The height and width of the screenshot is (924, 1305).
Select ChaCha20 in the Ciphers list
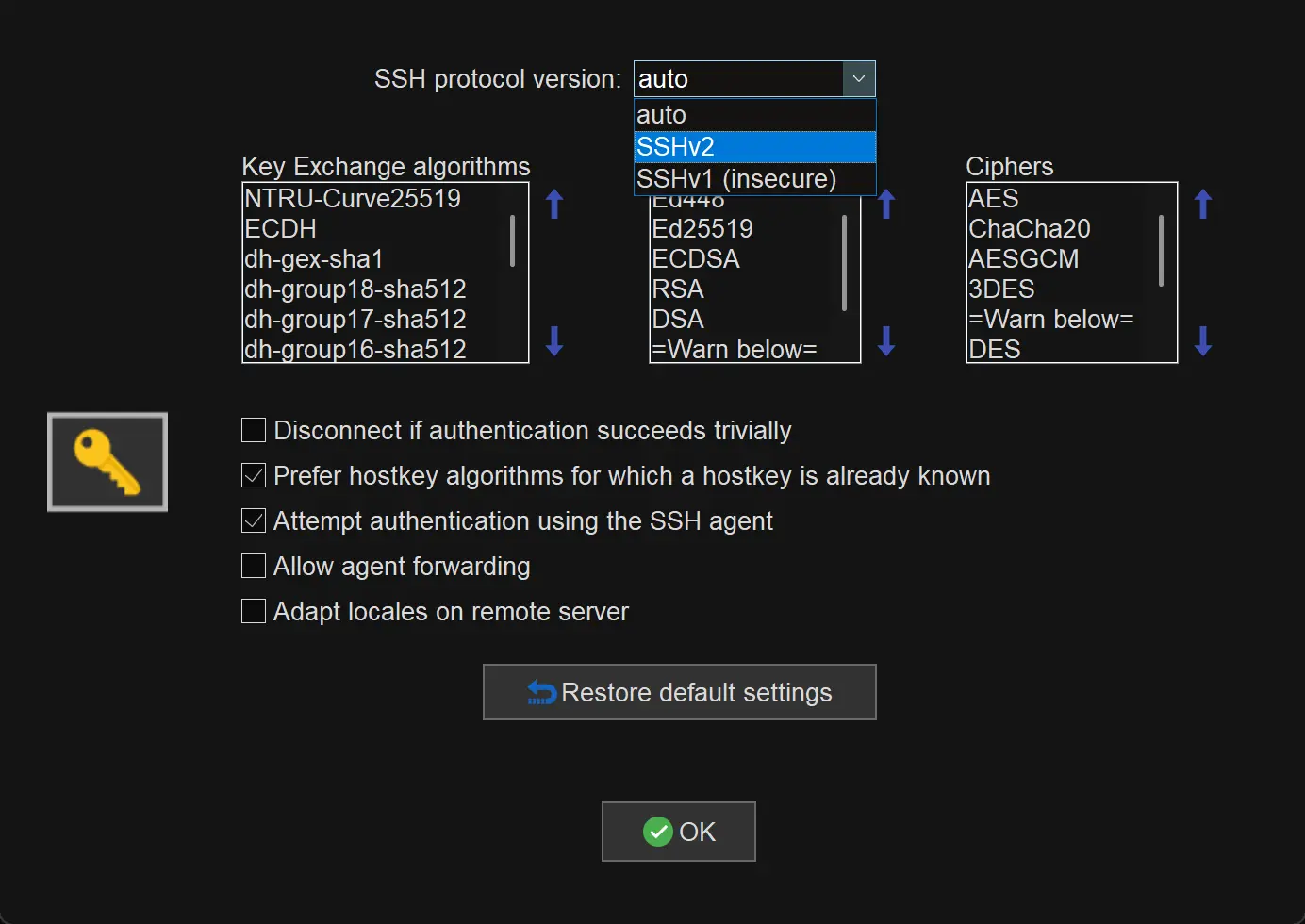click(x=1030, y=229)
